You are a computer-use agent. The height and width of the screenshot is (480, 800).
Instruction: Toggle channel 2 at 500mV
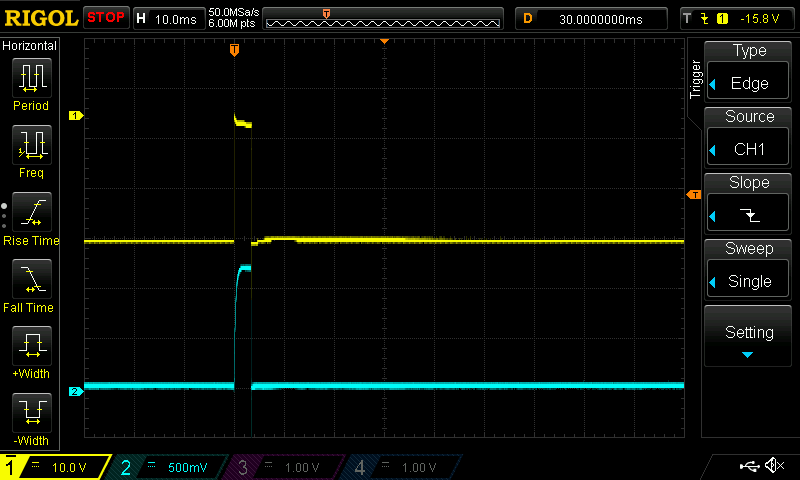tap(170, 467)
